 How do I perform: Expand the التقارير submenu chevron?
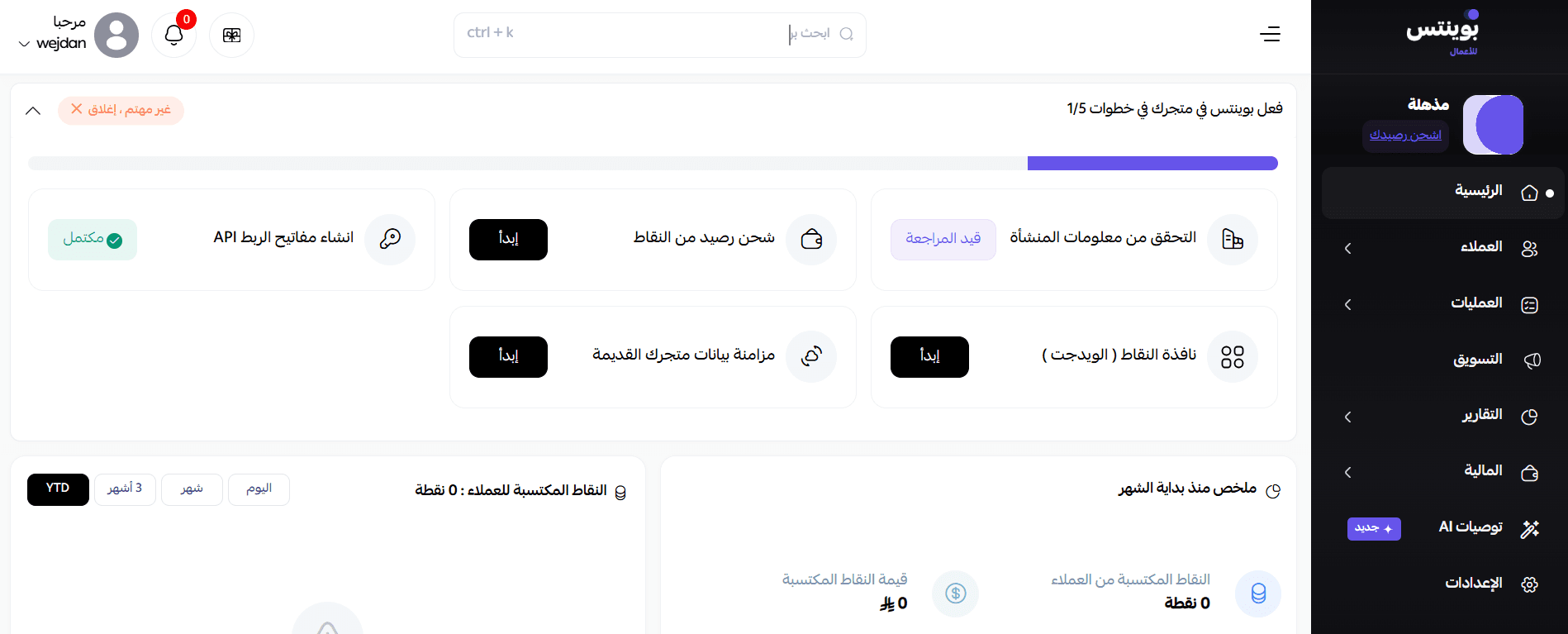click(1347, 417)
